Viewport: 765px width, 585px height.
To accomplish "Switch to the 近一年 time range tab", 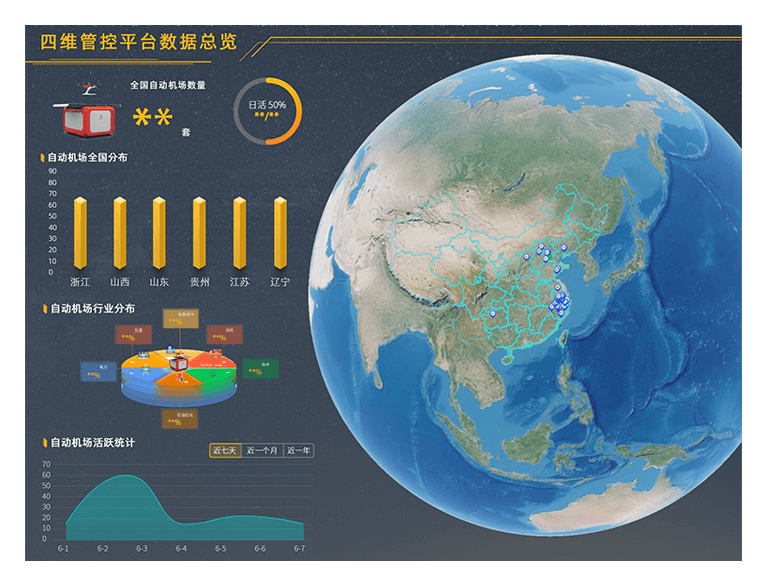I will tap(298, 450).
